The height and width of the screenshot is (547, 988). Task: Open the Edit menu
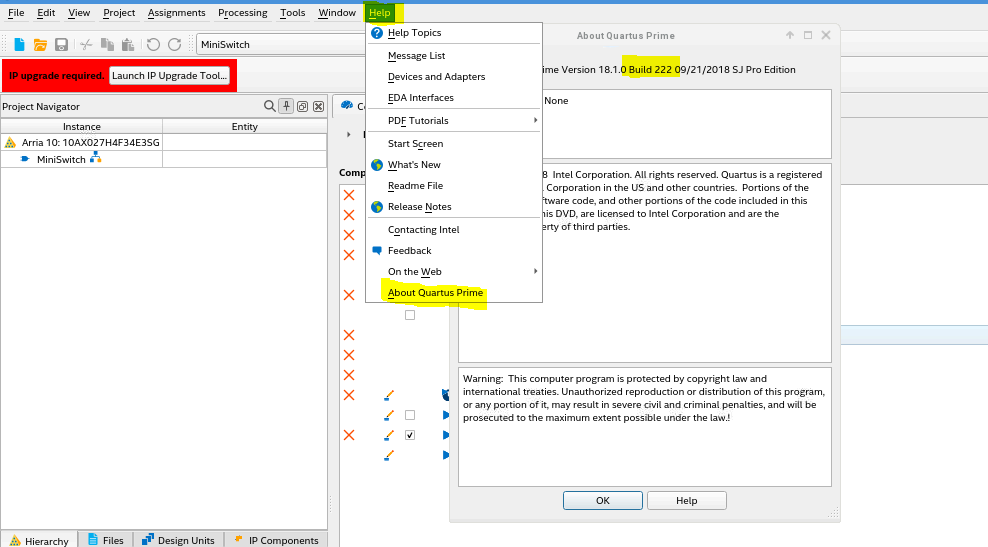46,13
